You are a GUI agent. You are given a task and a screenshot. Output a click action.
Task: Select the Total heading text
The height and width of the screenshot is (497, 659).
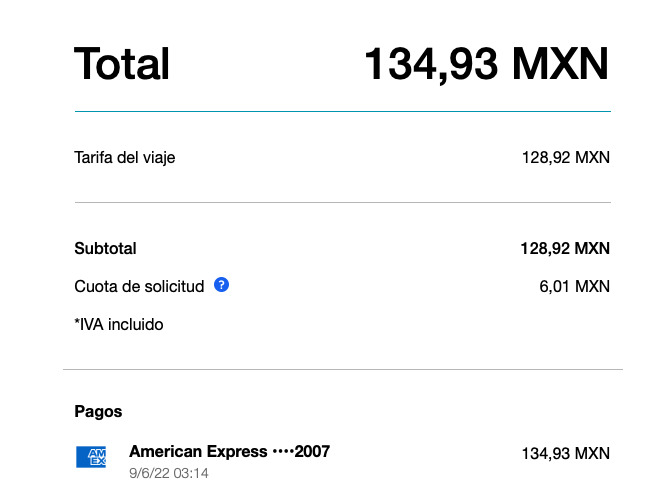(122, 64)
